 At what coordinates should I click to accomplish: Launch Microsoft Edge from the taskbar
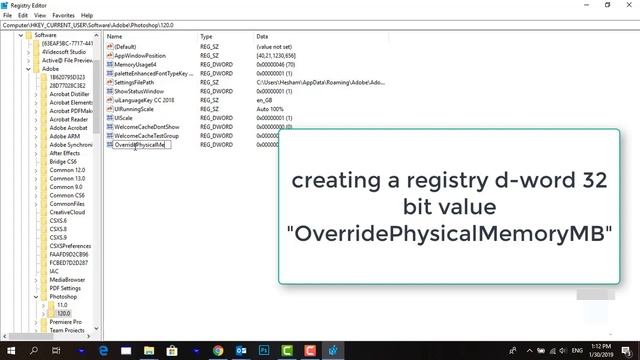(x=103, y=351)
